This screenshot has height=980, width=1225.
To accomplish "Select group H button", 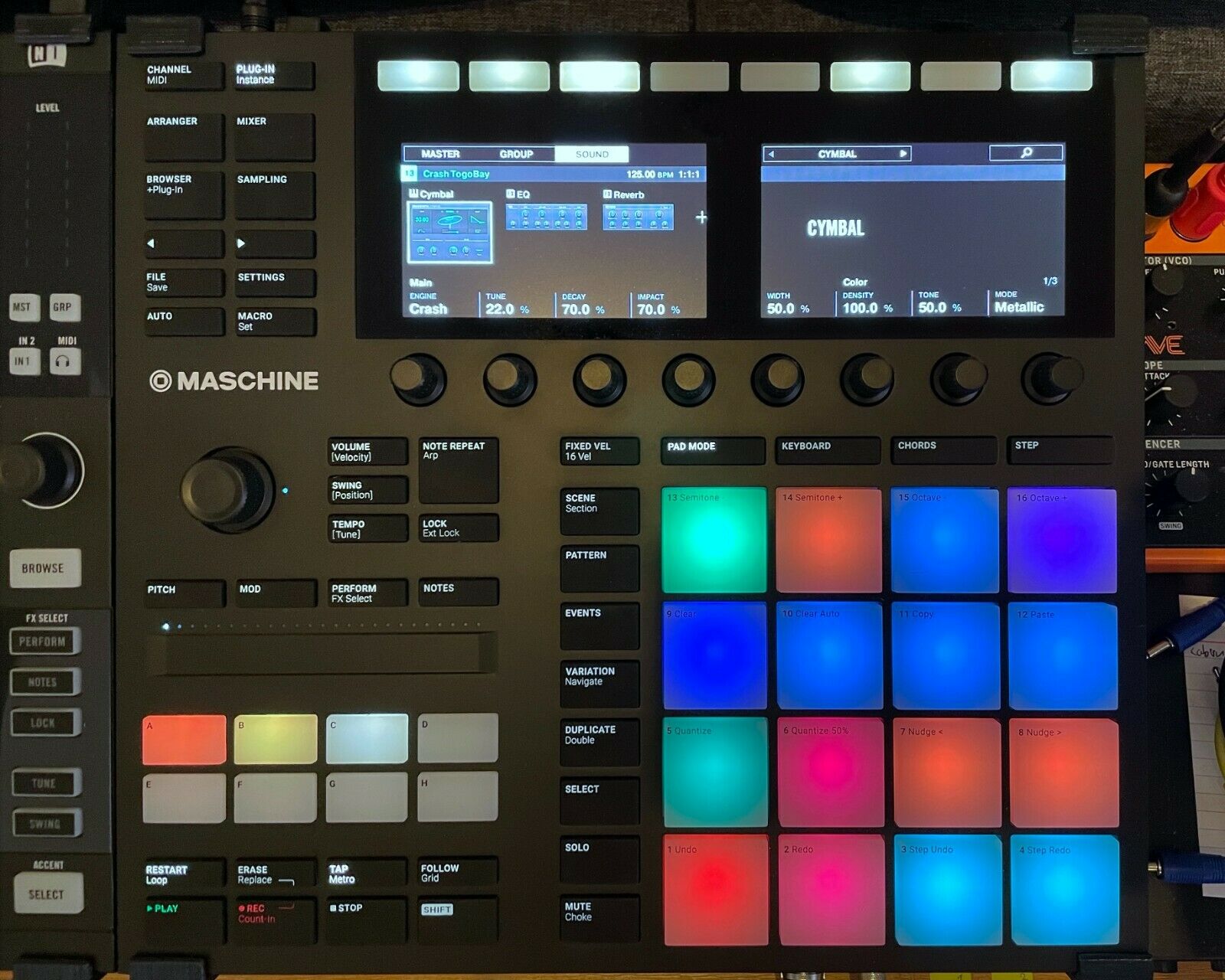I will click(x=458, y=796).
